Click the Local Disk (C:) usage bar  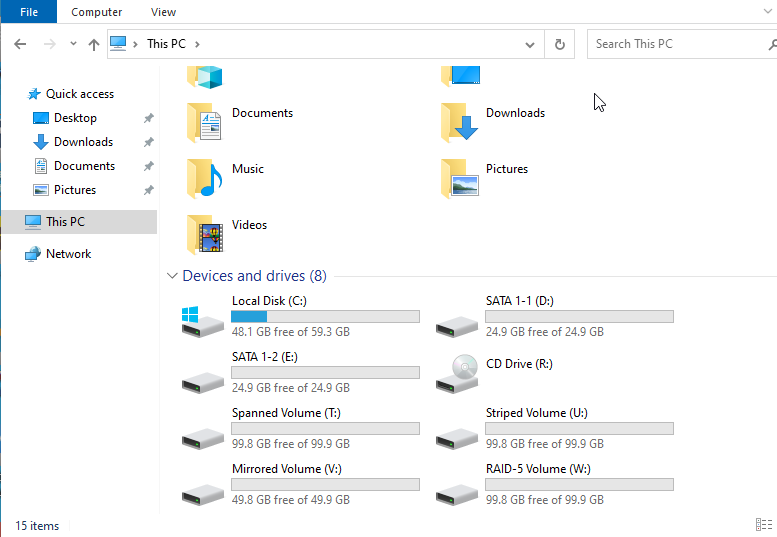click(325, 317)
